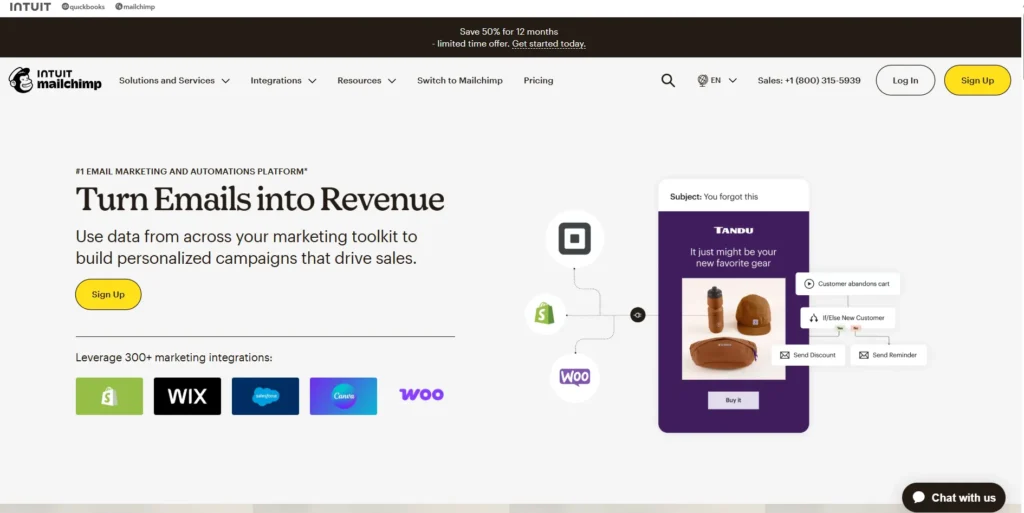Click the Salesforce tile logo
Screen dimensions: 1024x513
click(265, 396)
